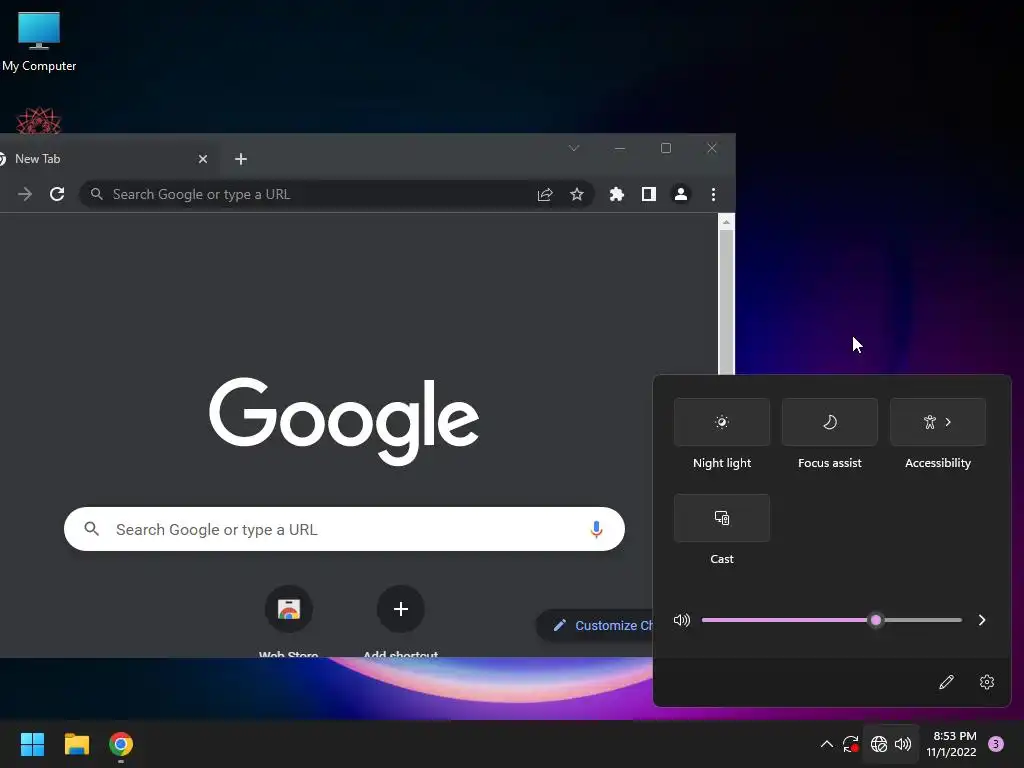
Task: Reload the page in Chrome
Action: [57, 194]
